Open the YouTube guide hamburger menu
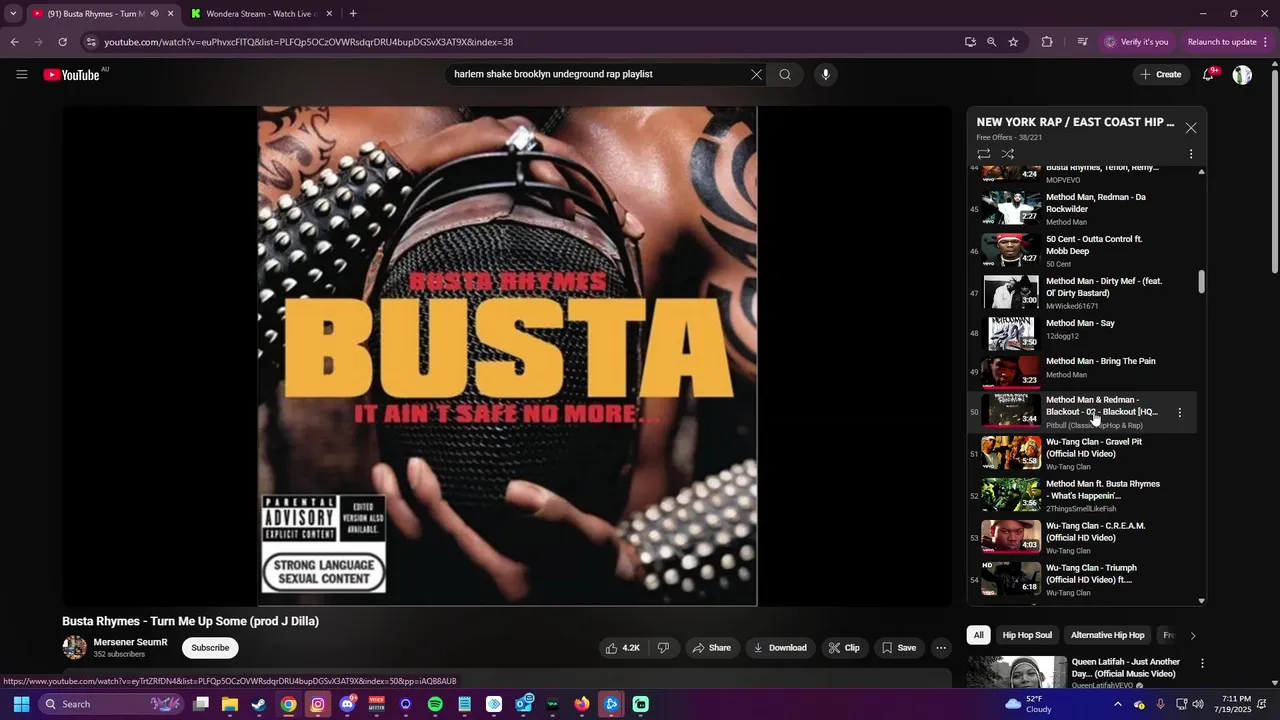Screen dimensions: 1280x720 pos(22,74)
